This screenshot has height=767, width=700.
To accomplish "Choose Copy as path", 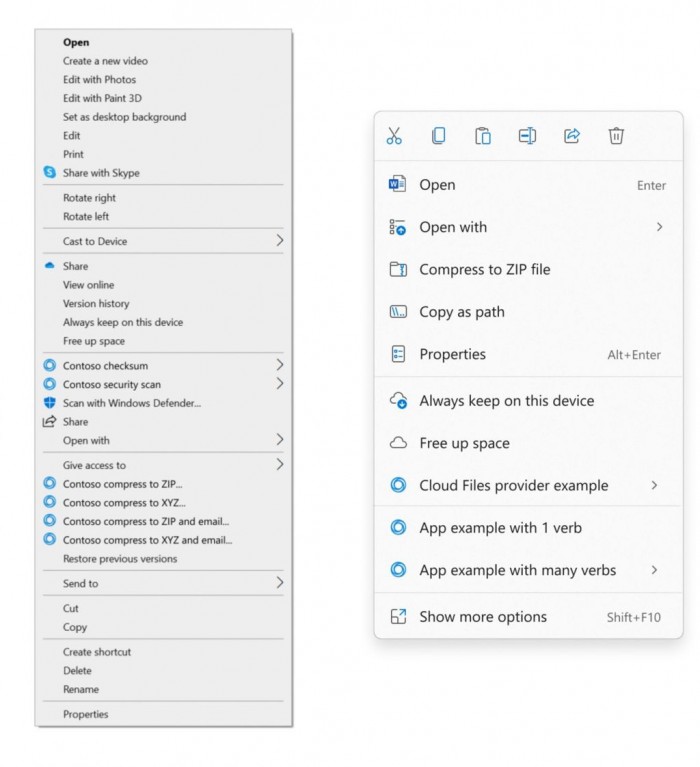I will click(461, 312).
